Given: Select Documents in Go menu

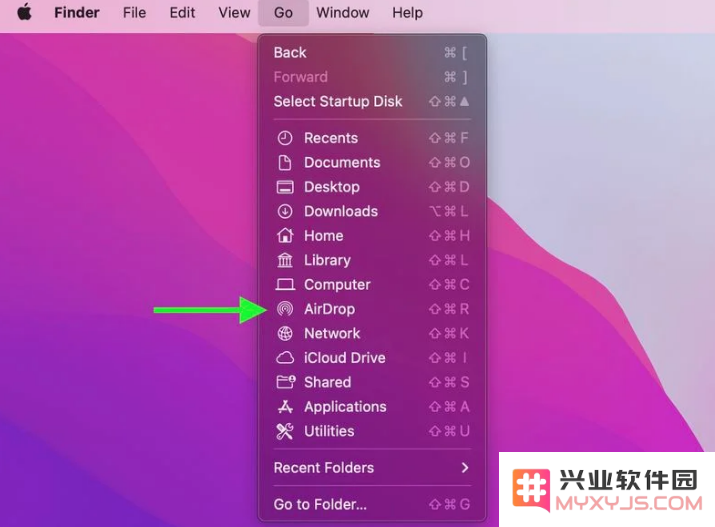Looking at the screenshot, I should click(372, 162).
